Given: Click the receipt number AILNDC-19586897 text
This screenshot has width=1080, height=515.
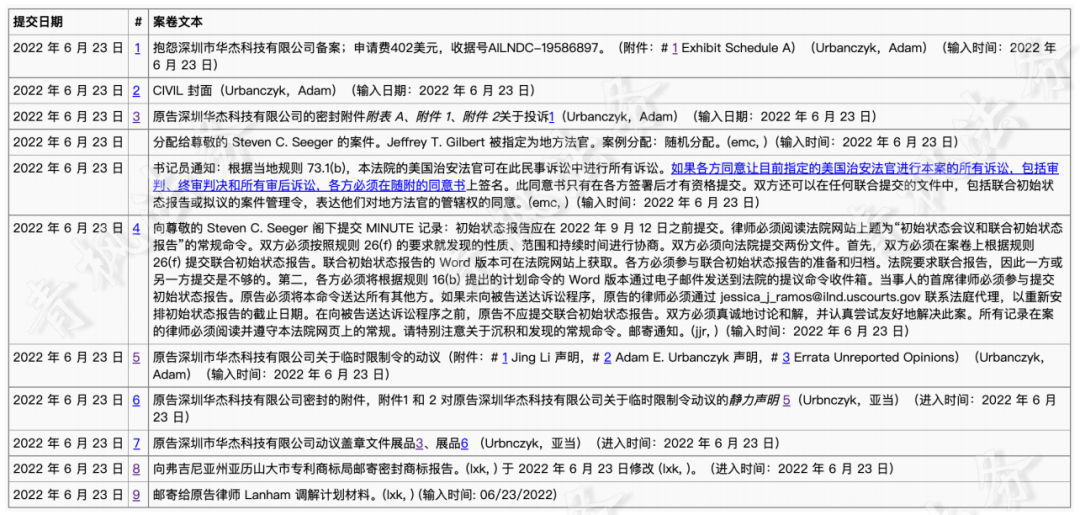Looking at the screenshot, I should pyautogui.click(x=547, y=48).
